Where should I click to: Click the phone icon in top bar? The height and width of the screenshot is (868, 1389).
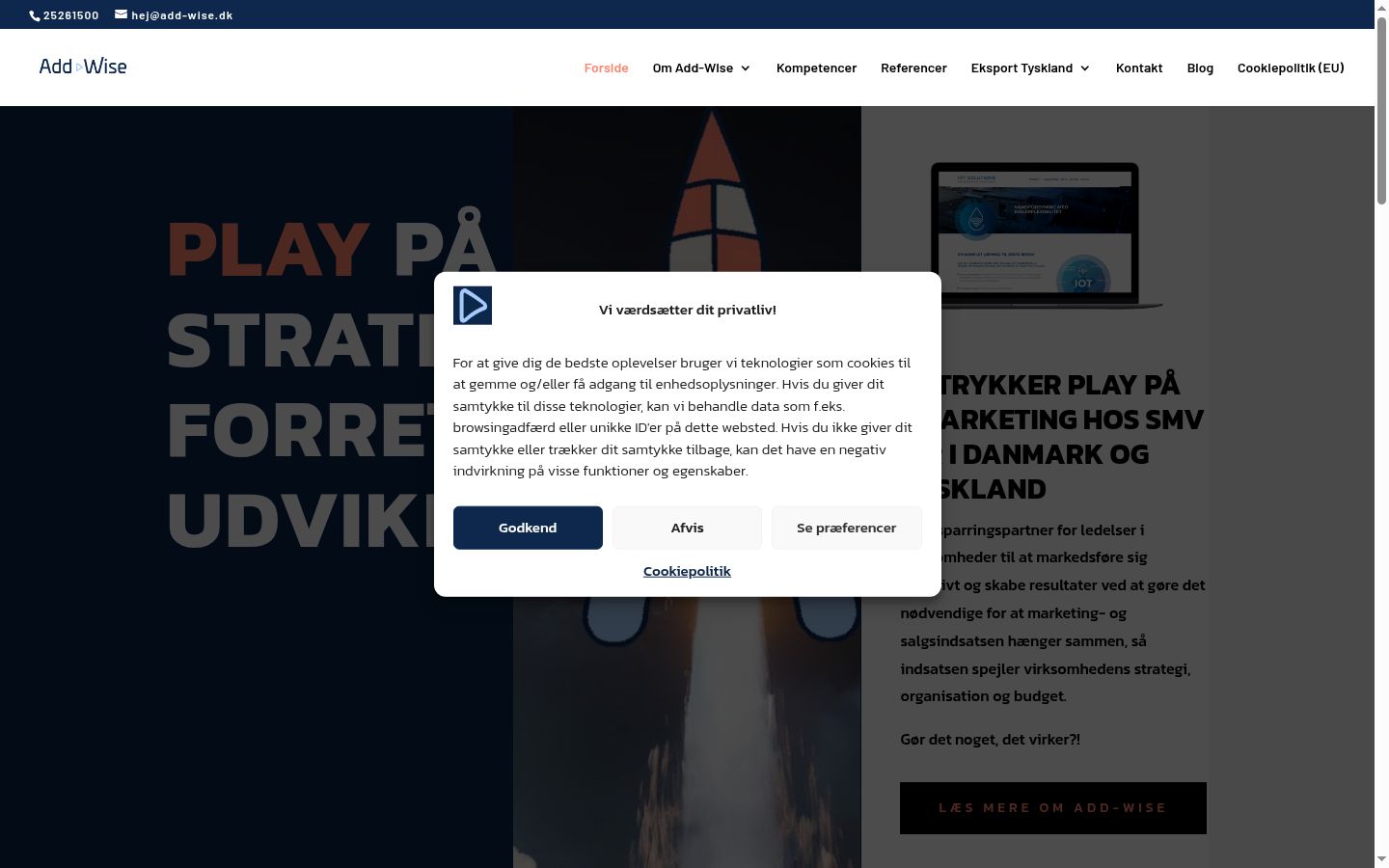coord(35,15)
